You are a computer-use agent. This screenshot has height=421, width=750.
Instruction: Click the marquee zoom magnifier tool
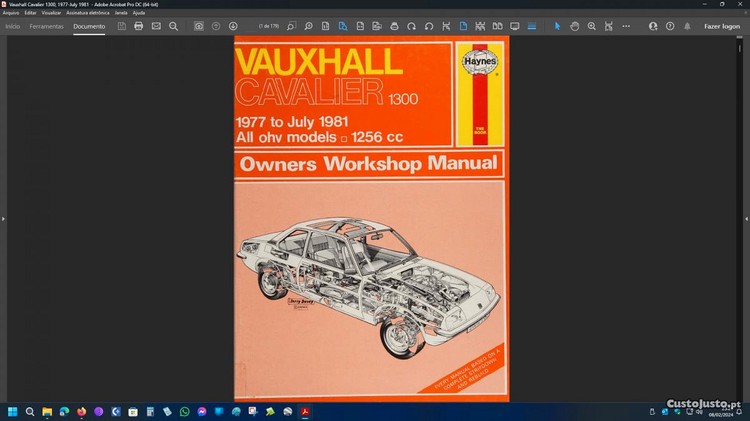pos(592,26)
